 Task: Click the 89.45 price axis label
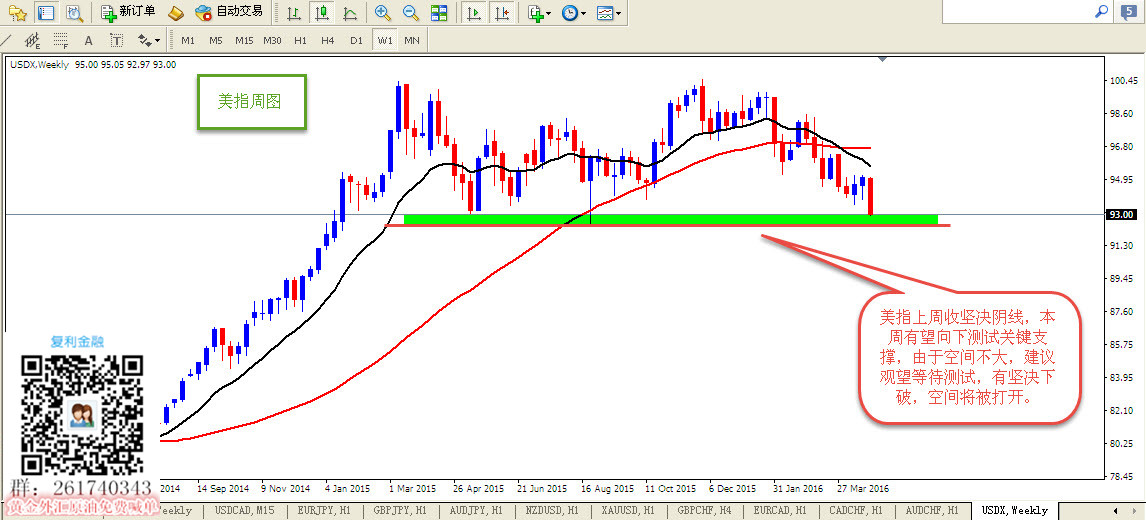1122,279
